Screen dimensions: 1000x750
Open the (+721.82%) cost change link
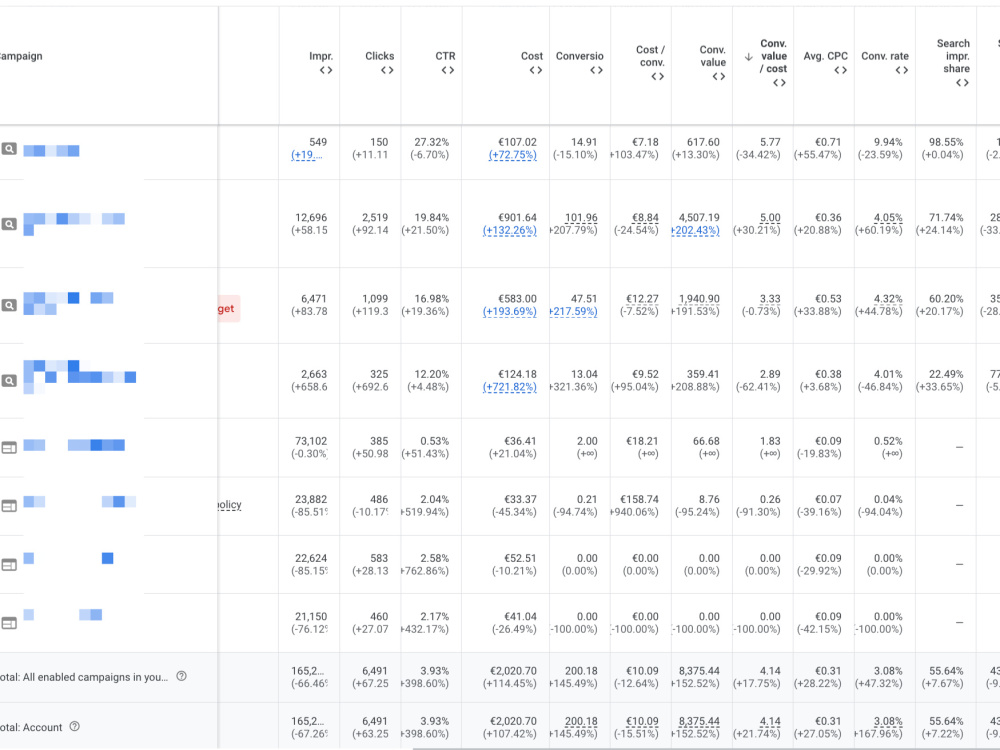click(x=510, y=387)
